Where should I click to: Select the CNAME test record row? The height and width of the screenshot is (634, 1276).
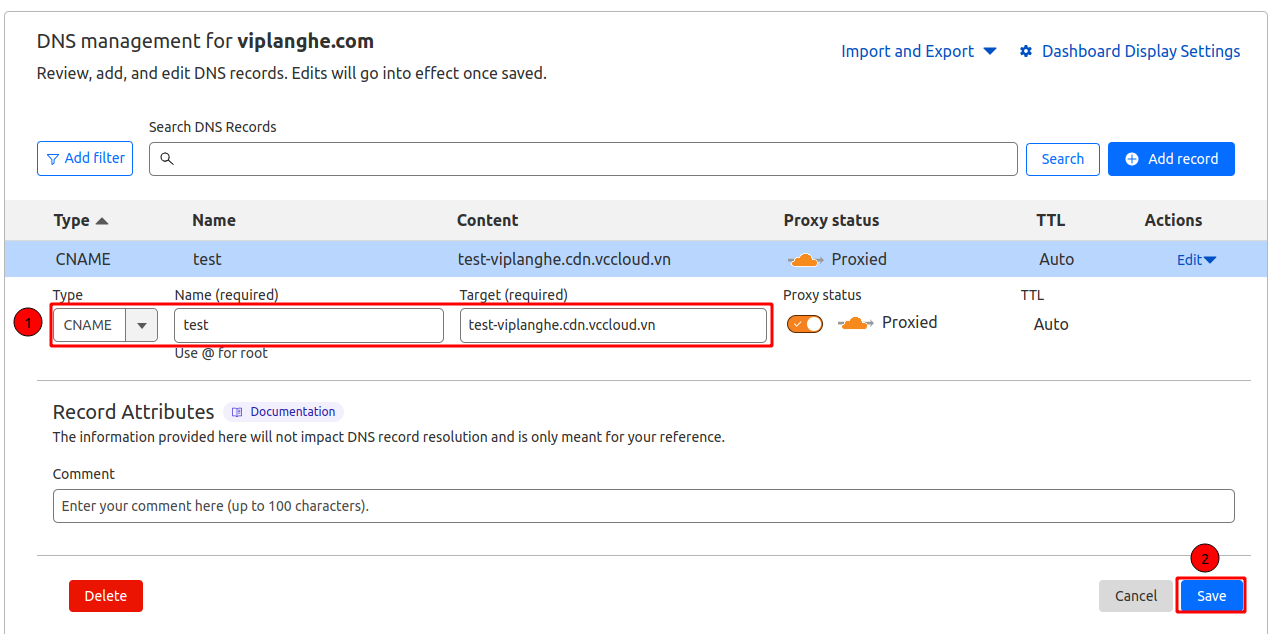click(x=636, y=259)
